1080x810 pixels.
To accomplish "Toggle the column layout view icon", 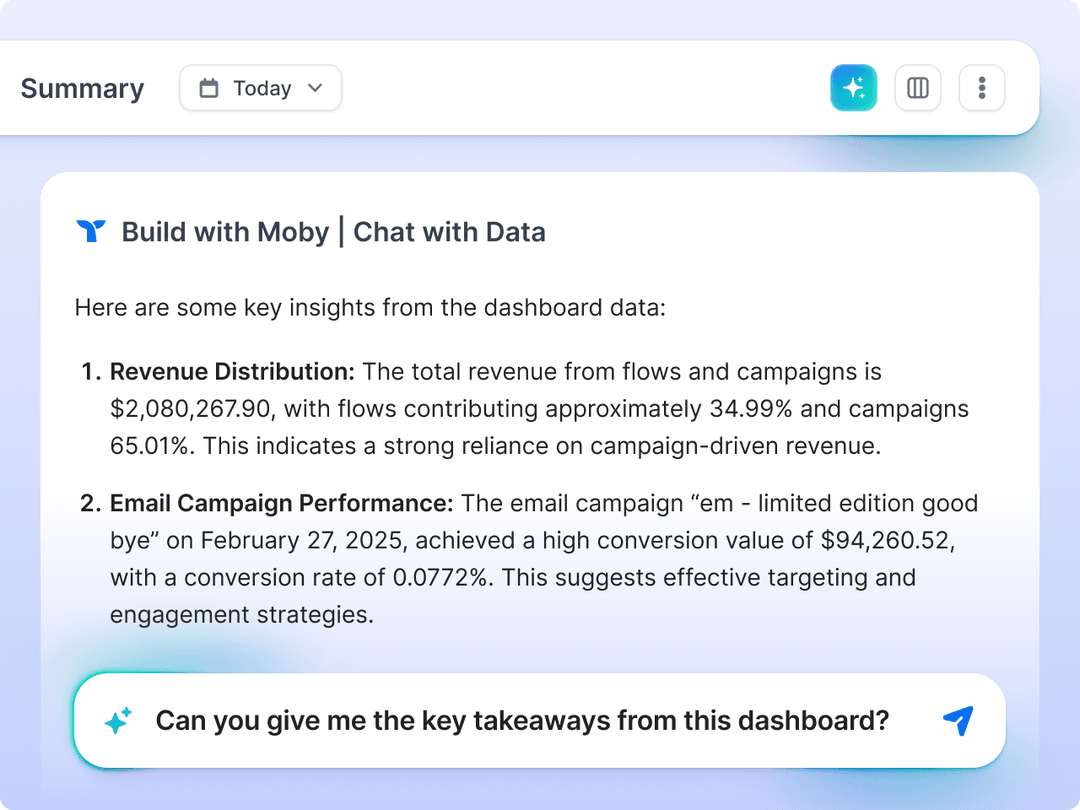I will pyautogui.click(x=917, y=87).
